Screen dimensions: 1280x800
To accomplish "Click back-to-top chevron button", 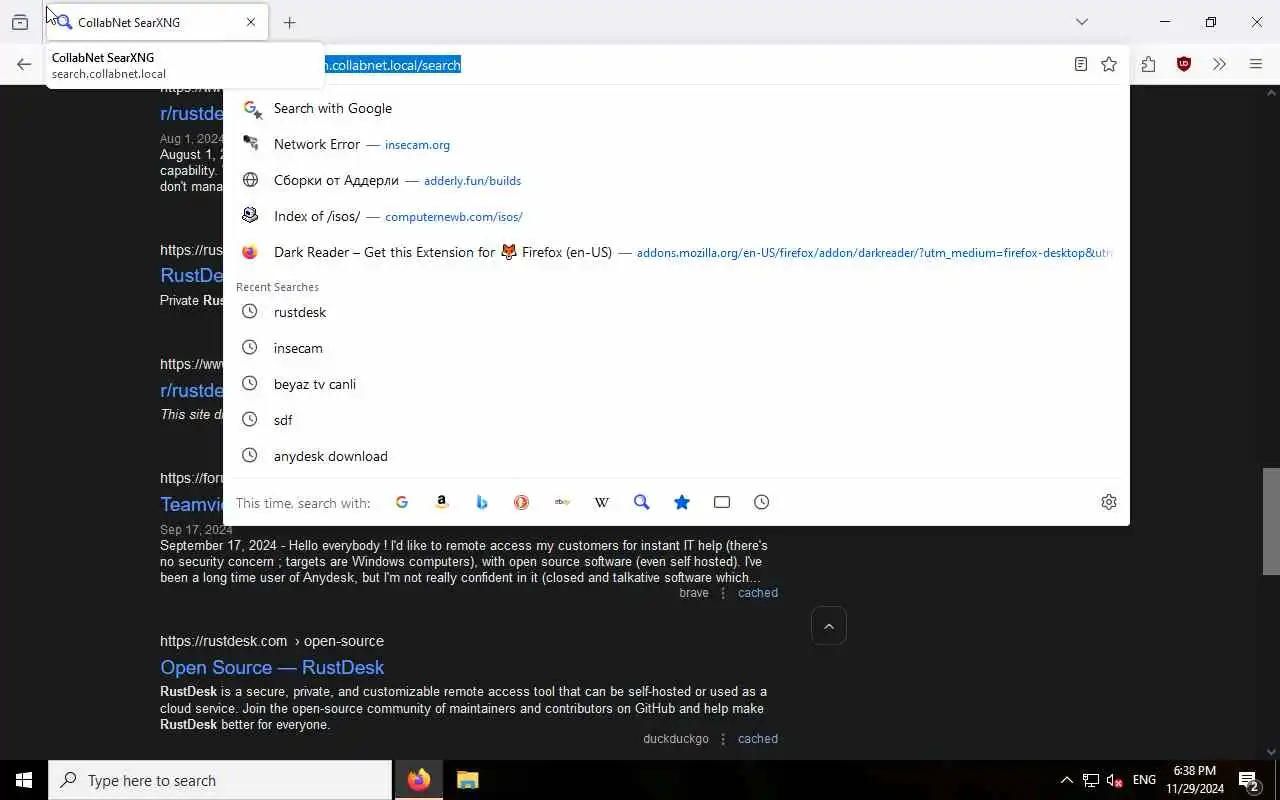I will point(829,626).
